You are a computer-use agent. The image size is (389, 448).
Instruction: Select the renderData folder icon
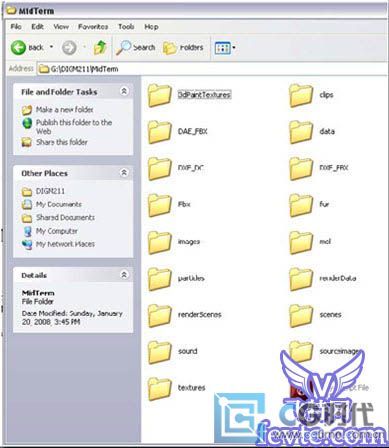301,279
